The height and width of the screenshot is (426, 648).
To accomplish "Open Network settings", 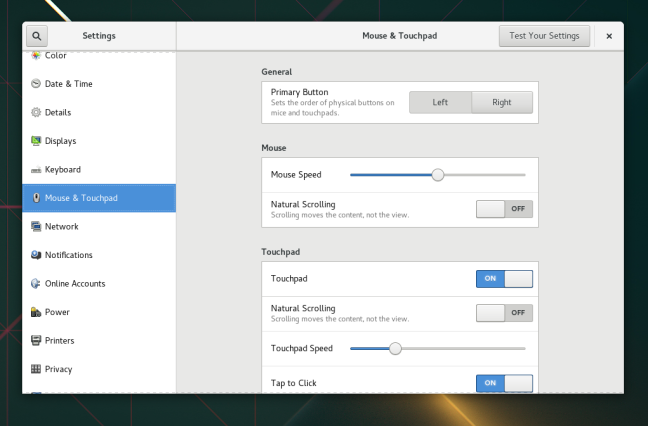I will coord(99,226).
